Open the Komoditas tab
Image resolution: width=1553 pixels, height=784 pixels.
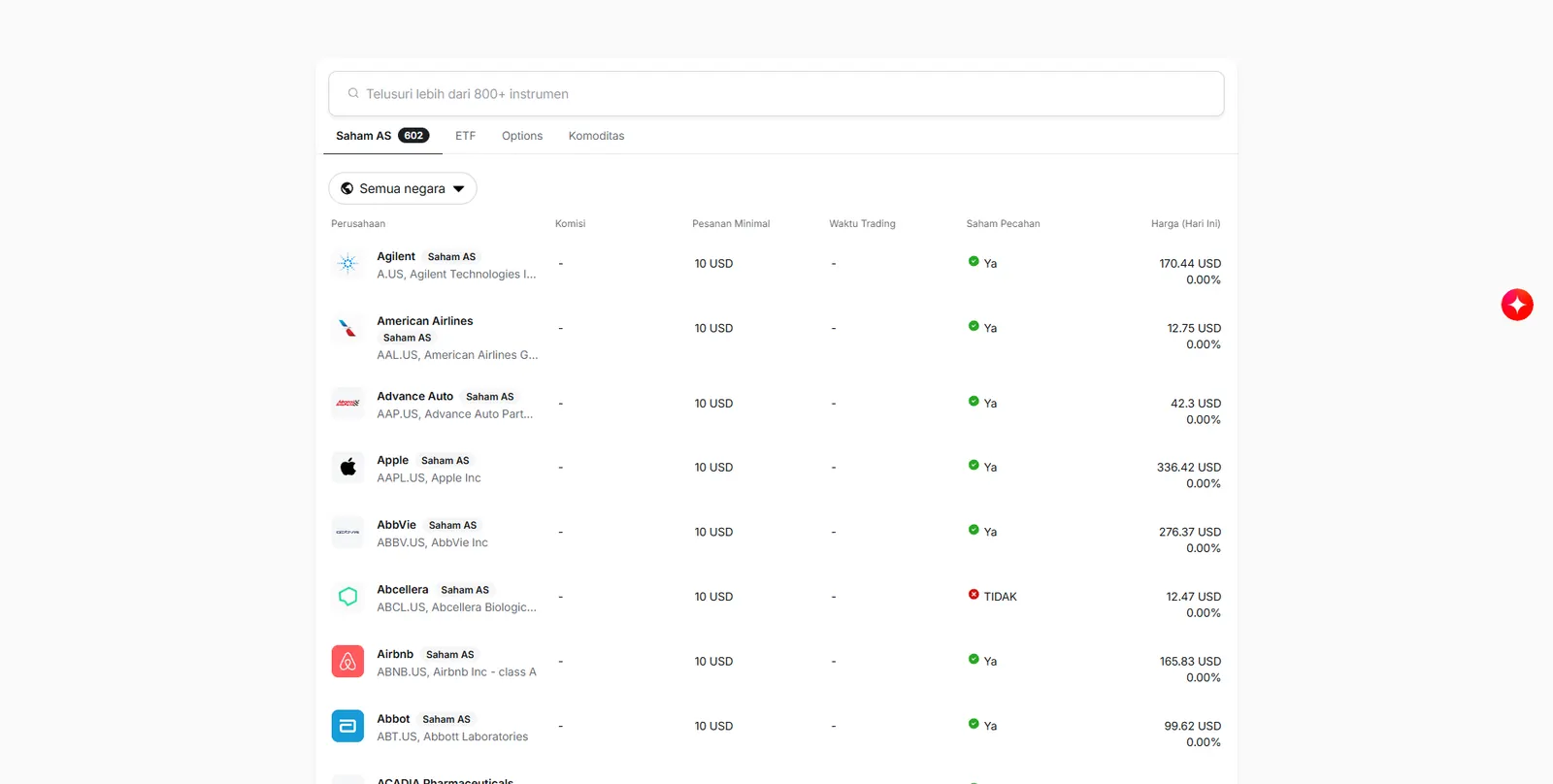(596, 136)
